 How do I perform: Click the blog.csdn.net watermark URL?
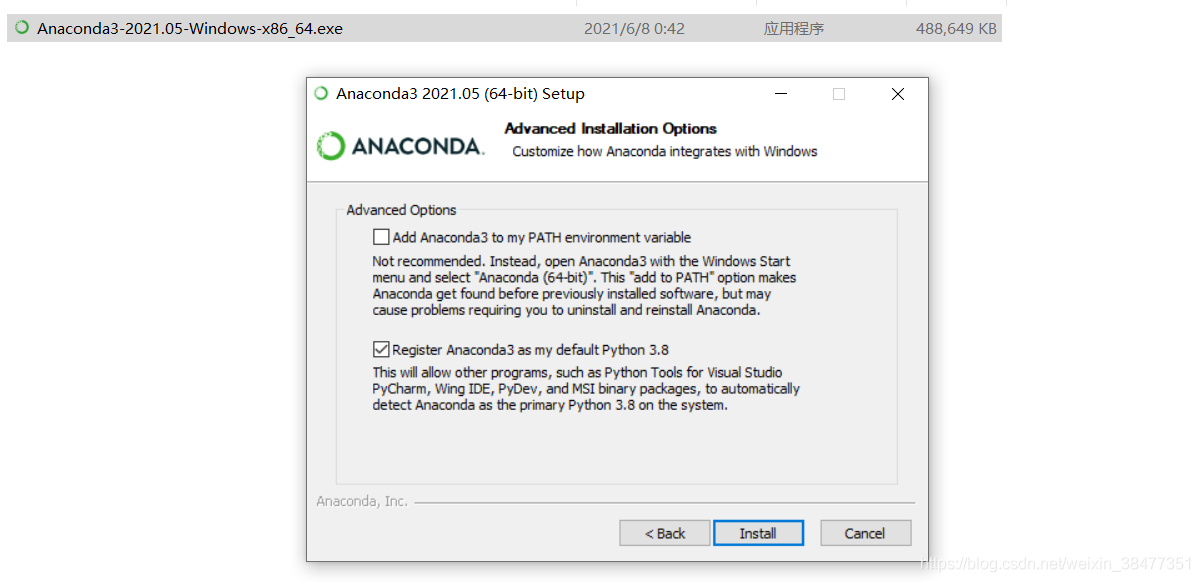coord(1055,565)
